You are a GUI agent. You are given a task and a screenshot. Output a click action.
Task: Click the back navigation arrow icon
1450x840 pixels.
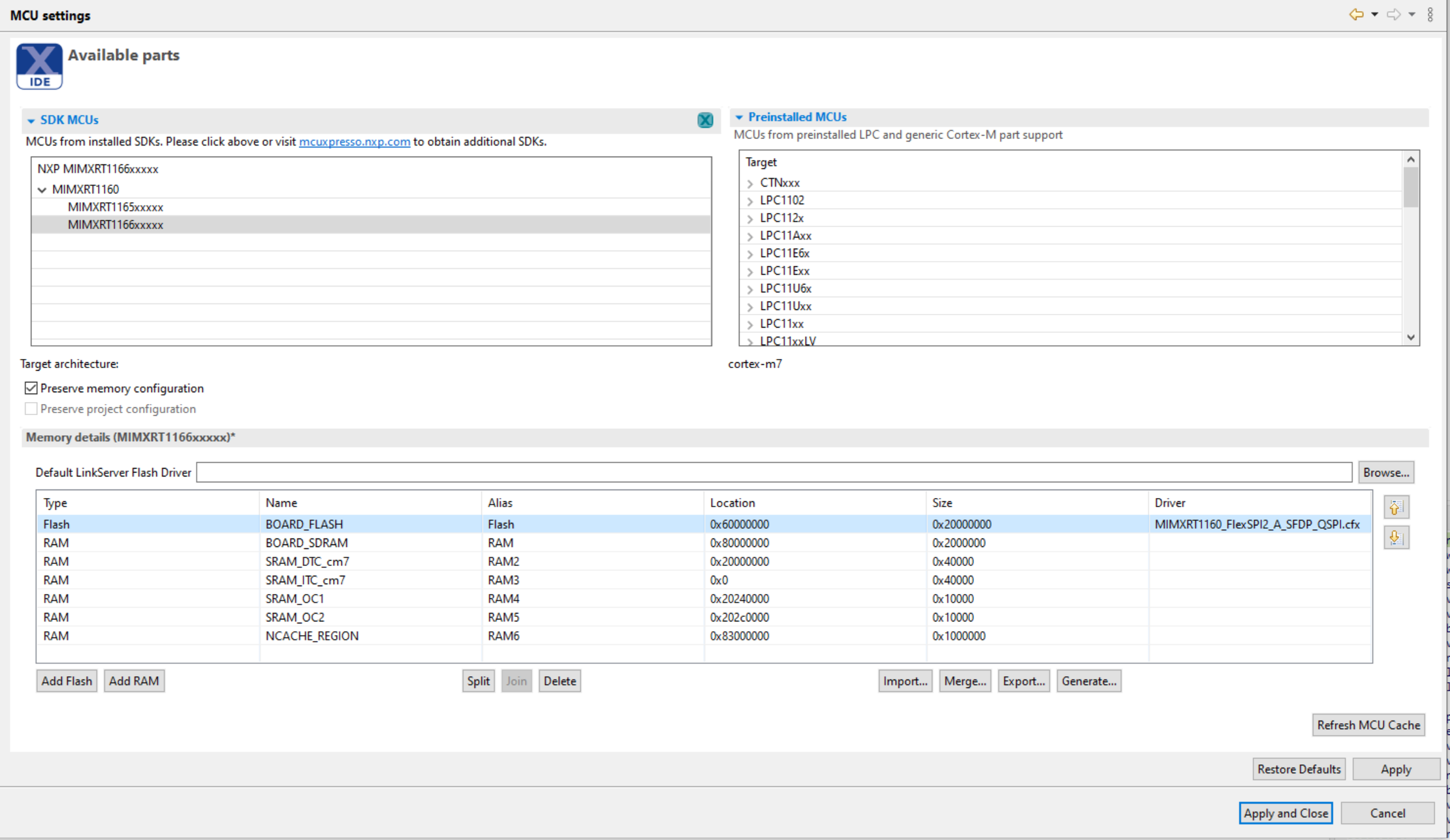point(1356,14)
